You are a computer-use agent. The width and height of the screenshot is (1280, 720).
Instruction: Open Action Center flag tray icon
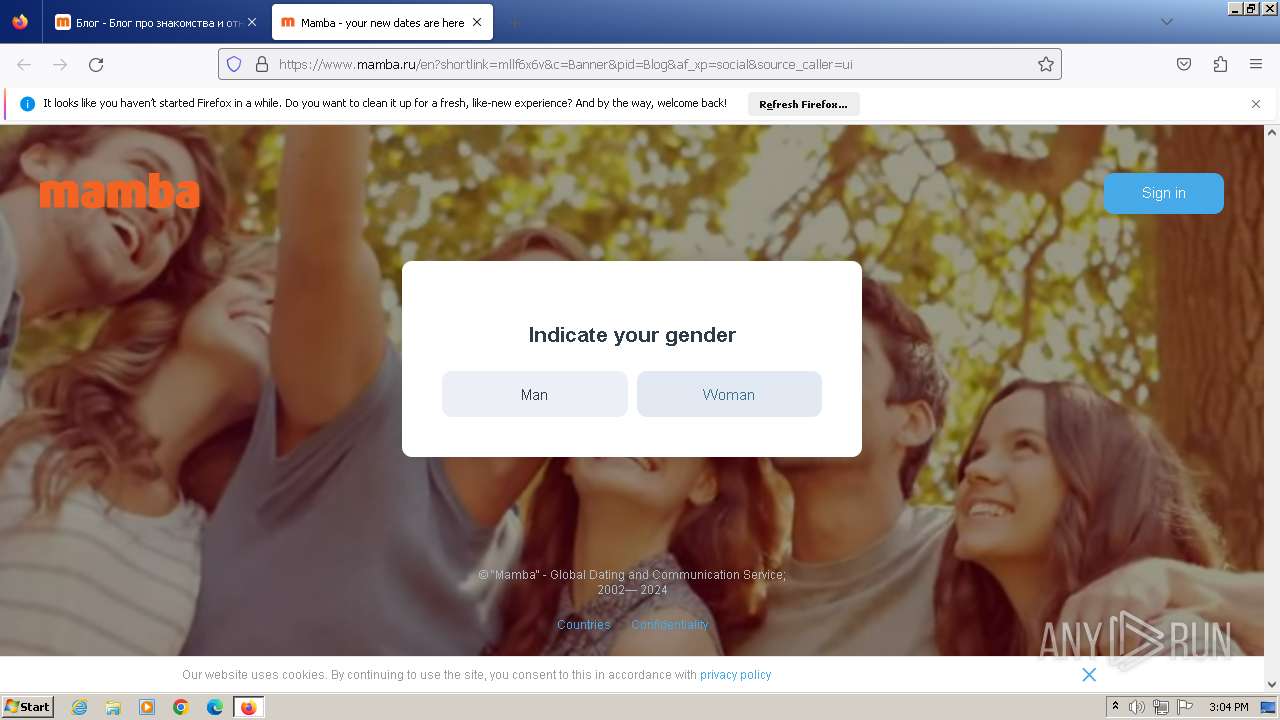tap(1184, 707)
